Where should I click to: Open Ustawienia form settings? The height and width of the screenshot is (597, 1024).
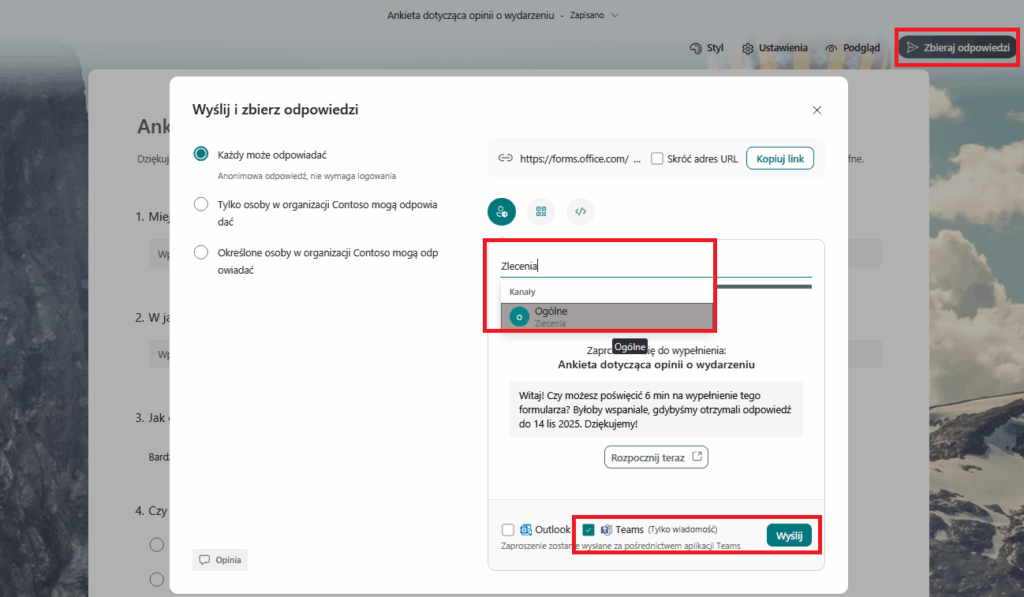click(775, 48)
